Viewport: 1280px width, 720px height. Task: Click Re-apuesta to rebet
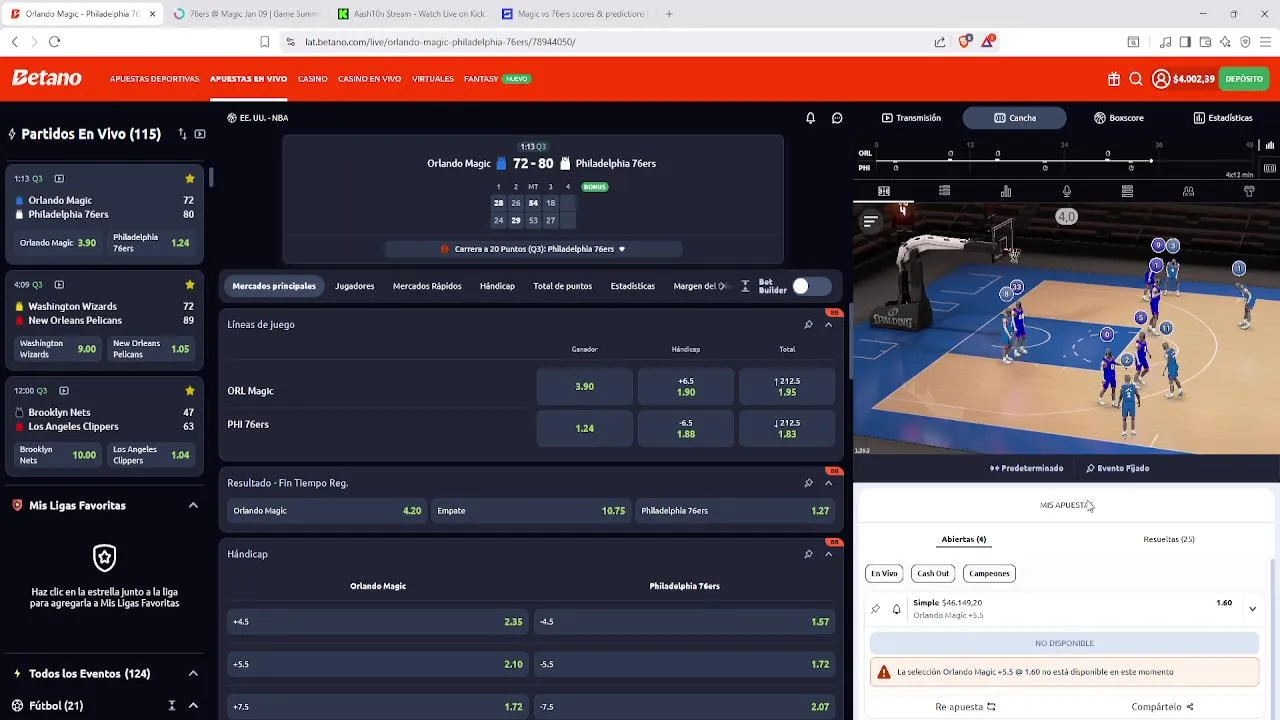965,707
